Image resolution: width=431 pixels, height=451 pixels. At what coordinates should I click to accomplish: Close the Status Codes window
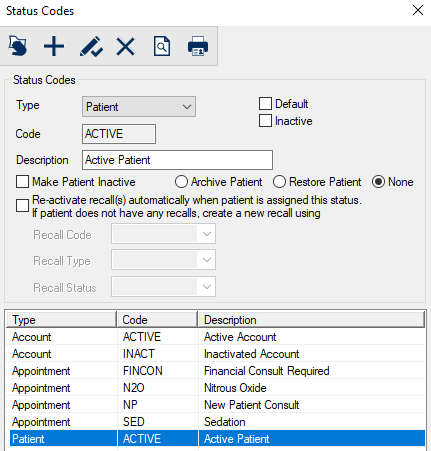pos(418,10)
